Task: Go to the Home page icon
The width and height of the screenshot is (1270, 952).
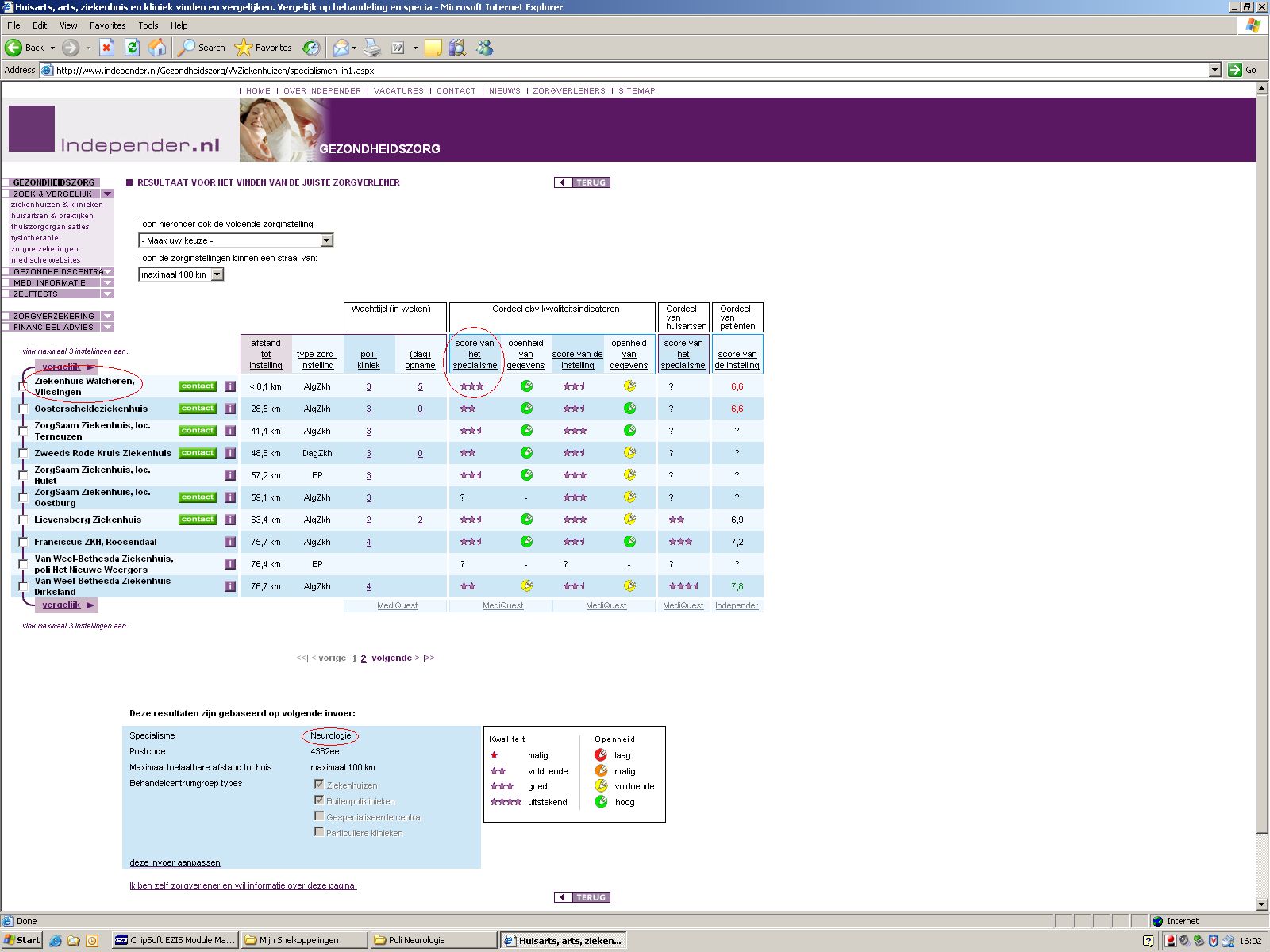Action: [158, 48]
